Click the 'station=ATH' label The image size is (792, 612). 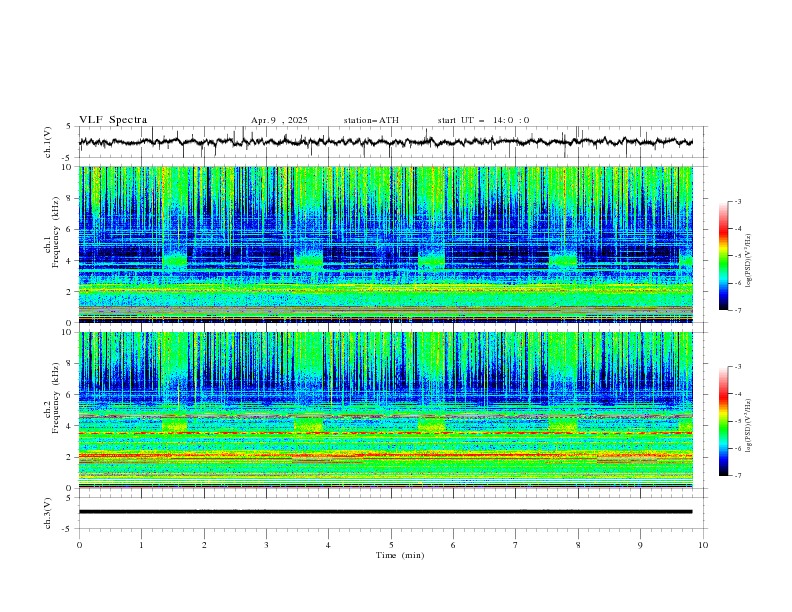371,120
